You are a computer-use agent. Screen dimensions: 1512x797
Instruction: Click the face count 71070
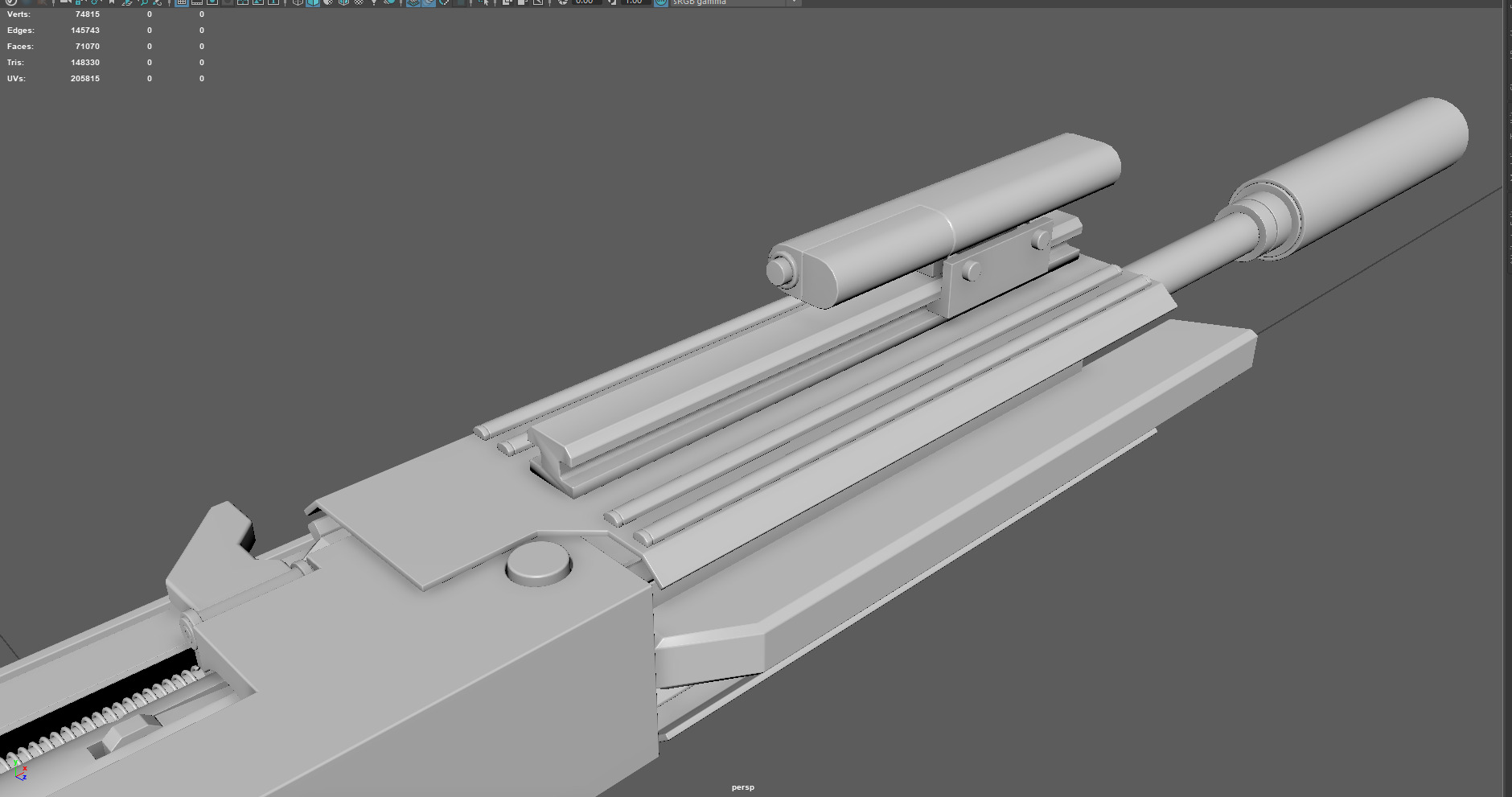88,47
